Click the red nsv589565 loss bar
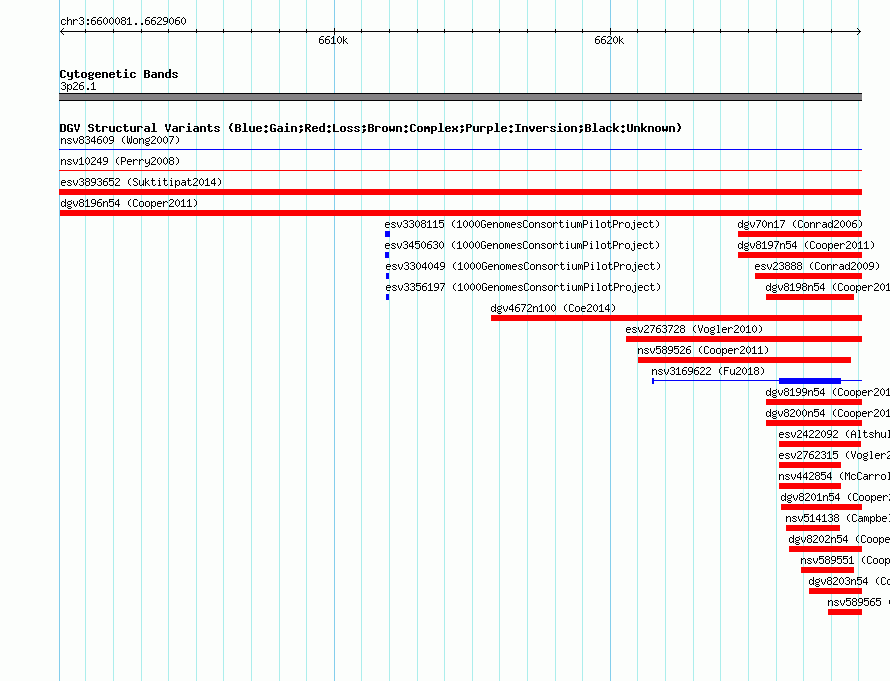 (x=845, y=612)
